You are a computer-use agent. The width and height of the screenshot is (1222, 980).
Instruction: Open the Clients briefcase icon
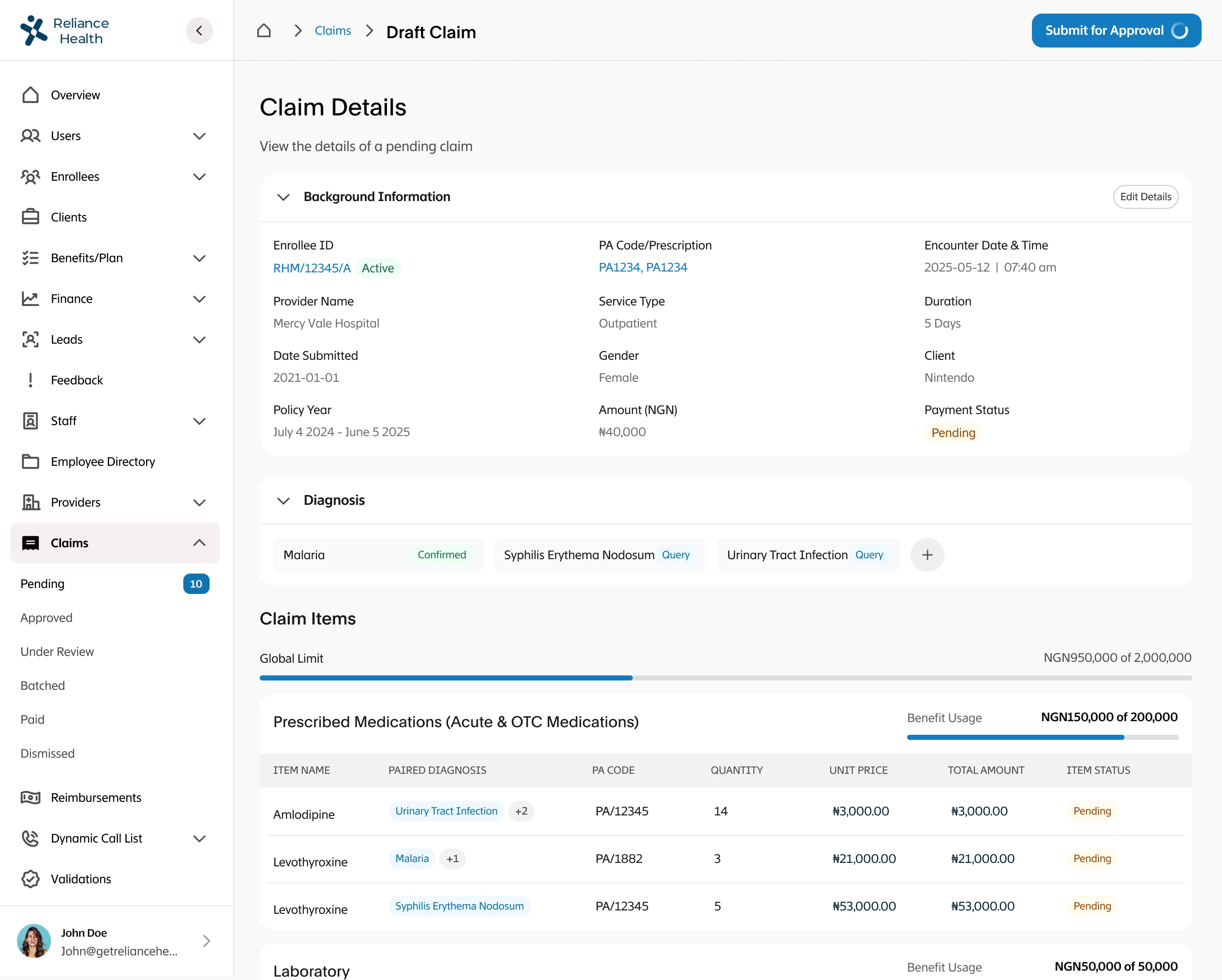coord(31,217)
